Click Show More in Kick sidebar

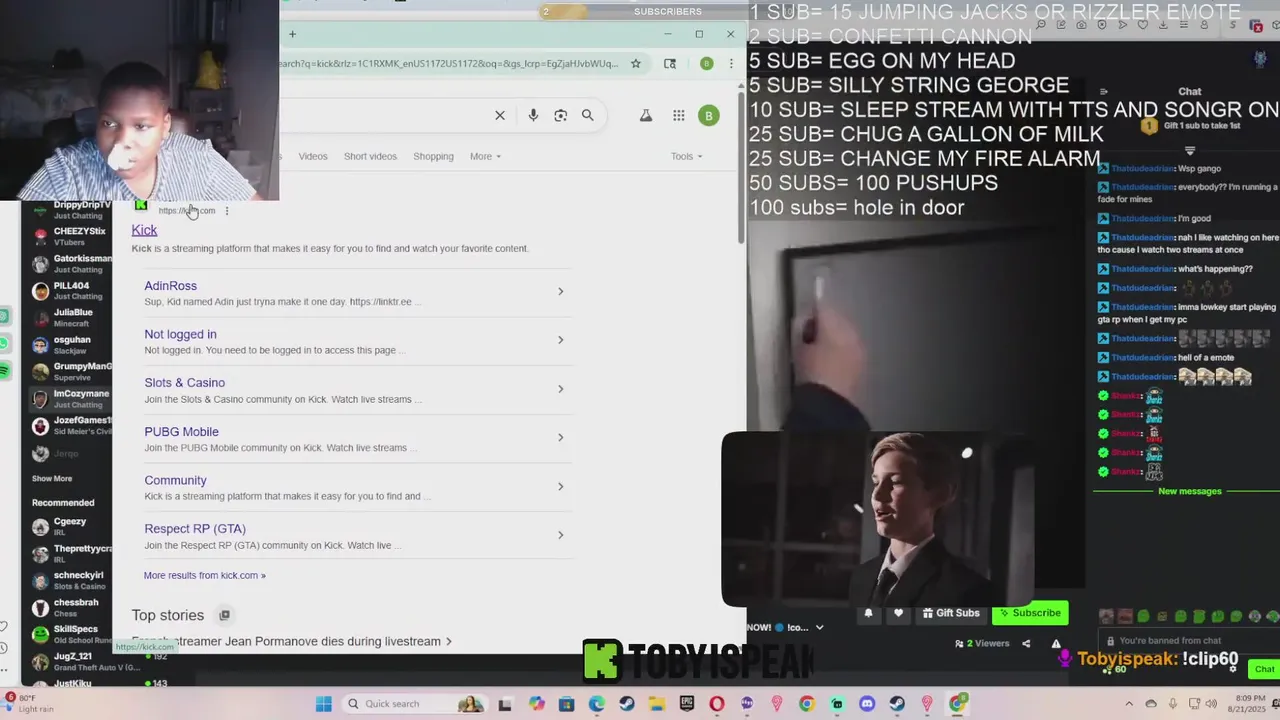click(52, 479)
